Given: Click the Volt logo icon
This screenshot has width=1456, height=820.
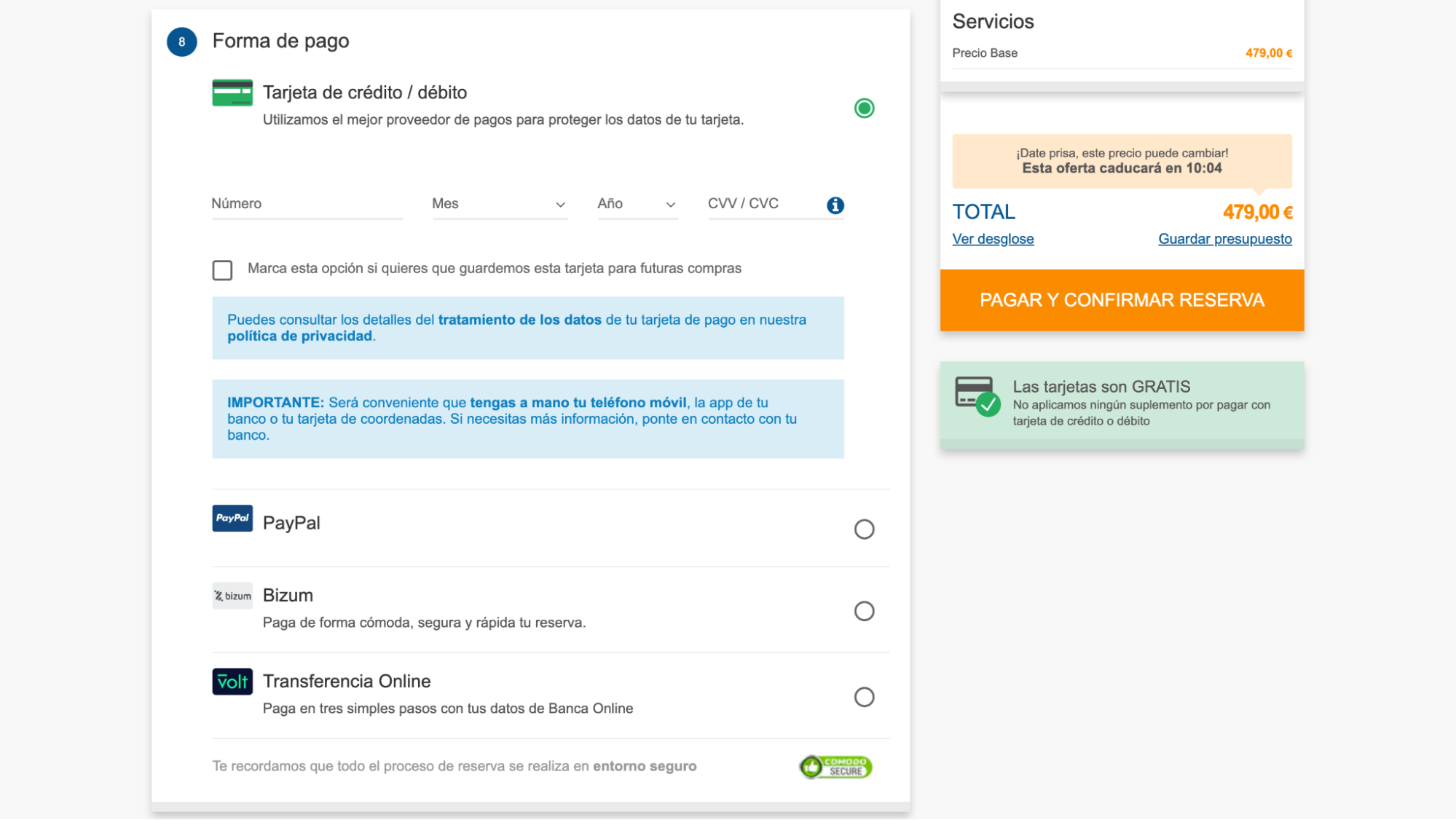Looking at the screenshot, I should pos(232,682).
